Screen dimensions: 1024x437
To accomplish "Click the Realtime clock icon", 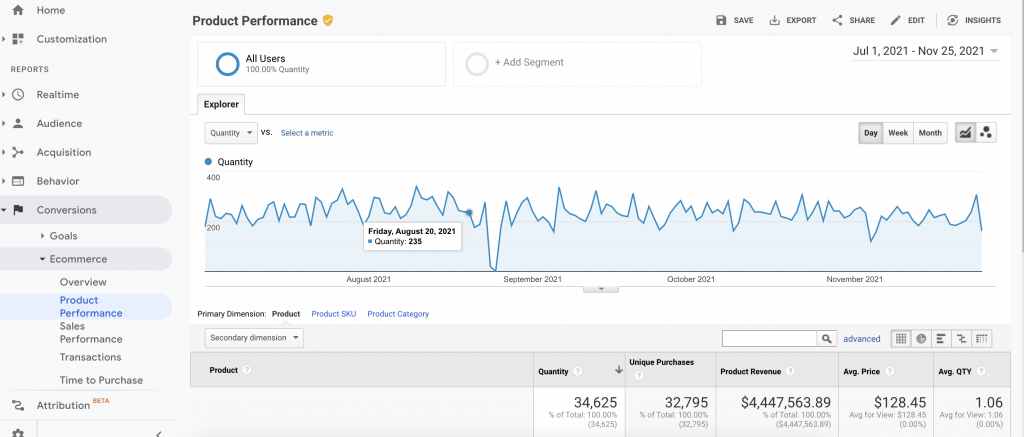I will (x=18, y=95).
